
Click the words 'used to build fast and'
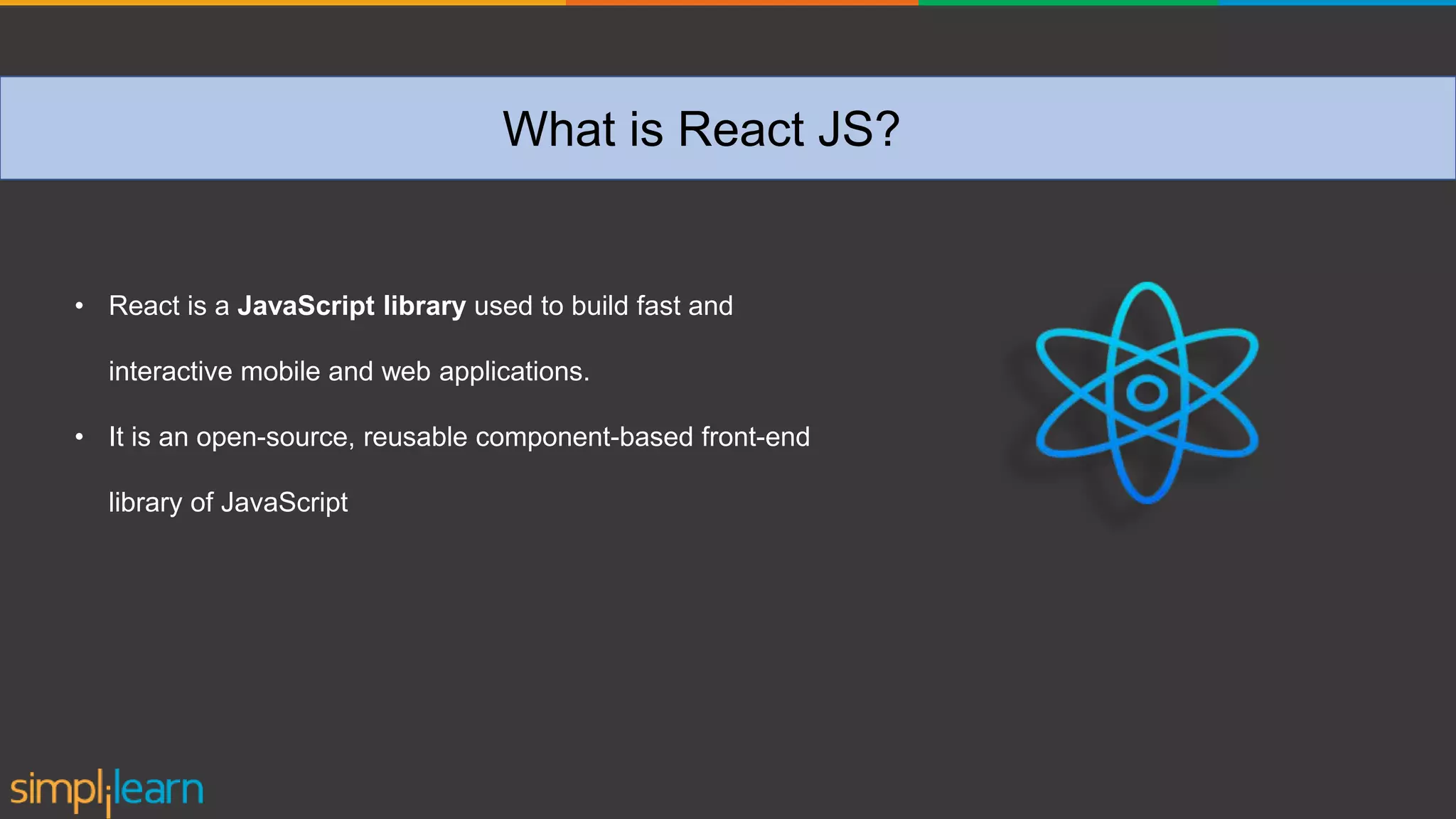[603, 306]
